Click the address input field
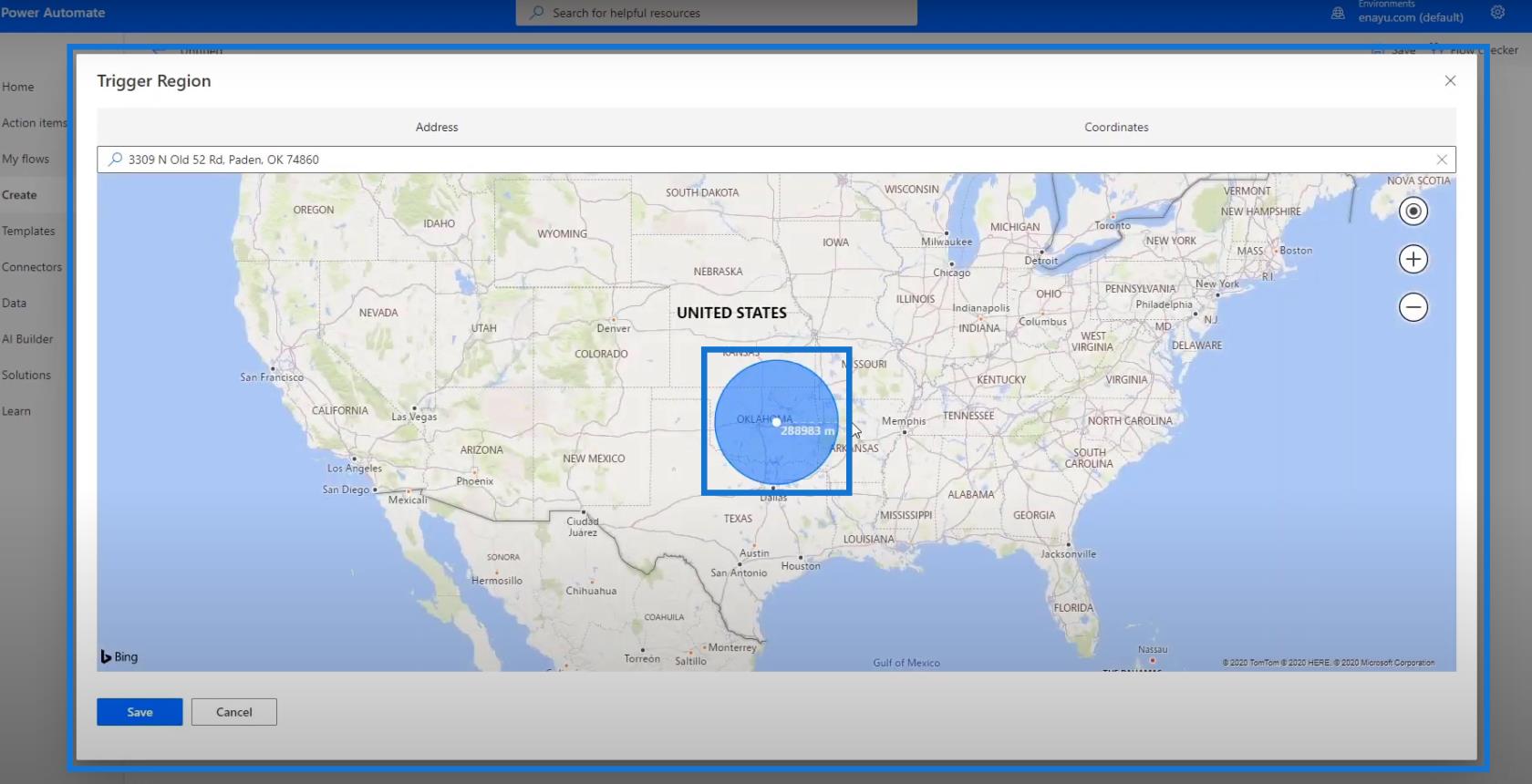The height and width of the screenshot is (784, 1532). click(x=776, y=160)
